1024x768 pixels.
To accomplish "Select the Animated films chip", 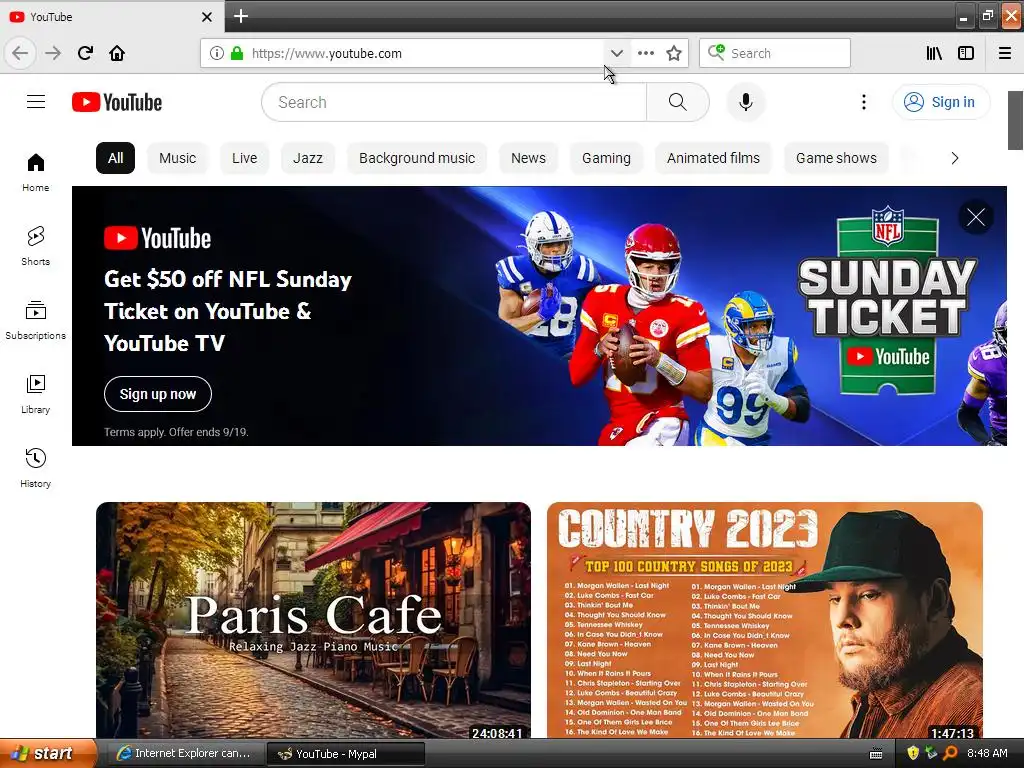I will click(x=713, y=158).
